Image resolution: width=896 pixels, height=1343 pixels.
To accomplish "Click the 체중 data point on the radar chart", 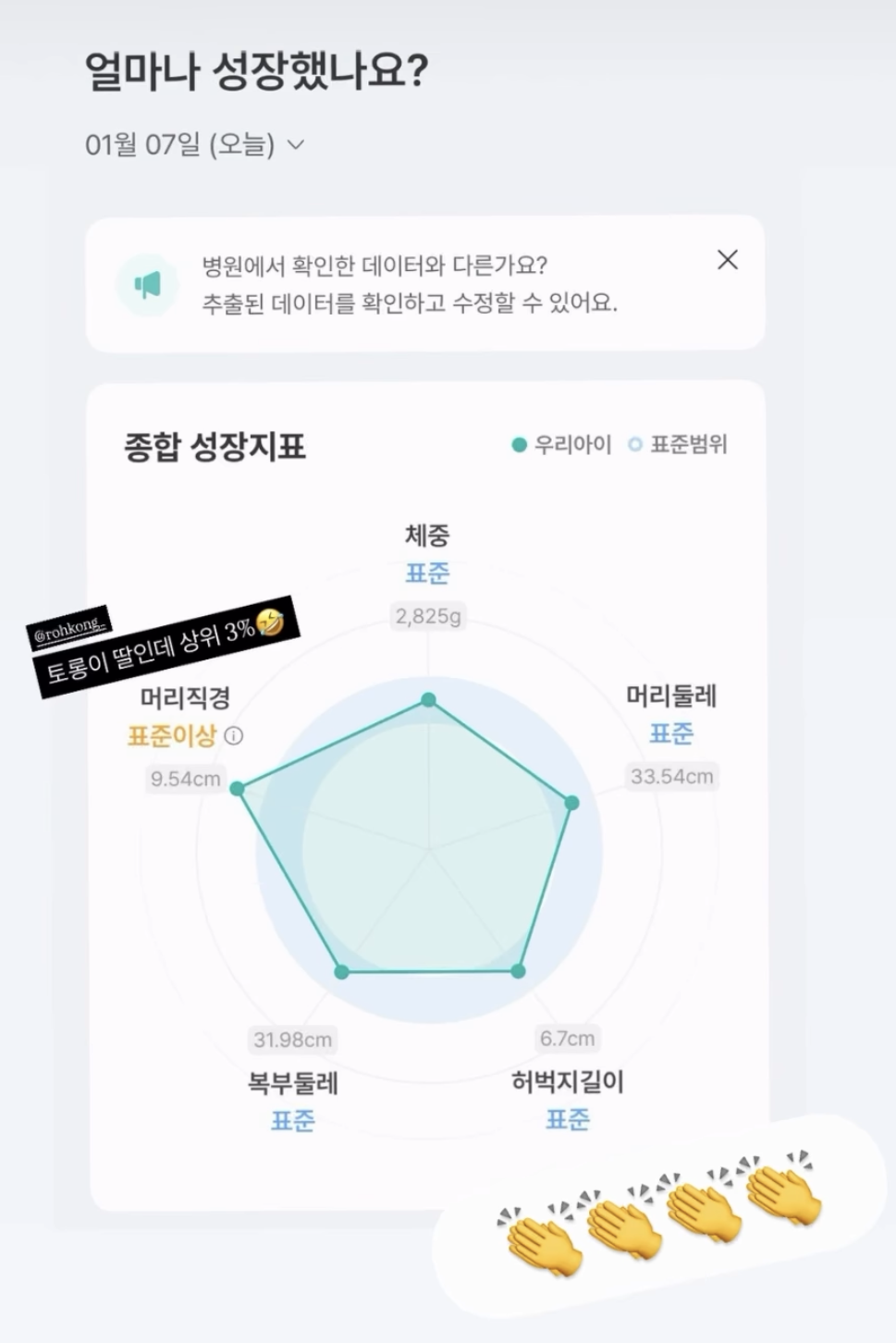I will tap(427, 699).
